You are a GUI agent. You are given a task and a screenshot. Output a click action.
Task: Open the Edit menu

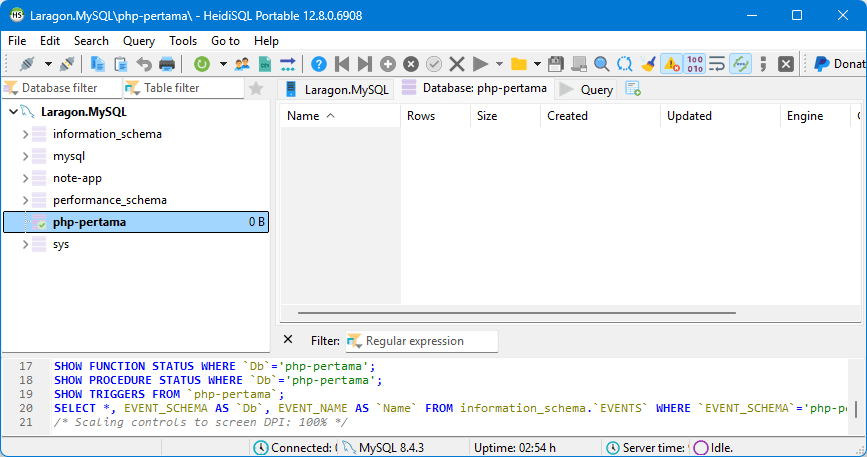(50, 41)
